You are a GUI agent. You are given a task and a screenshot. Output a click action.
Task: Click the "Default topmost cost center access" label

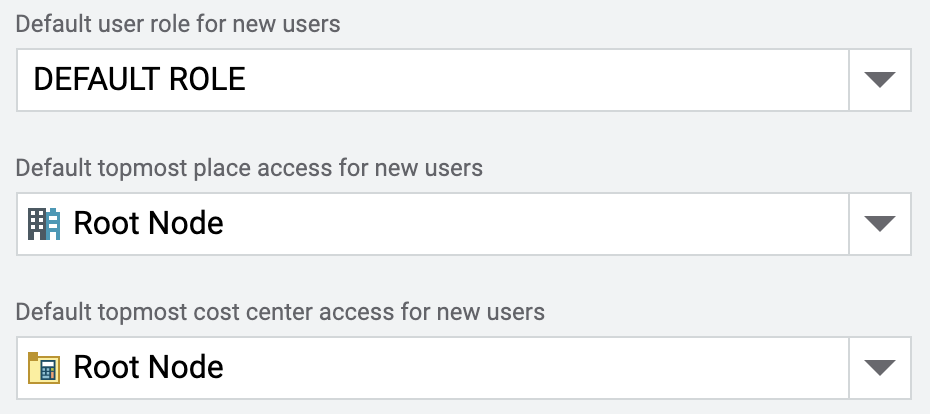pos(280,311)
